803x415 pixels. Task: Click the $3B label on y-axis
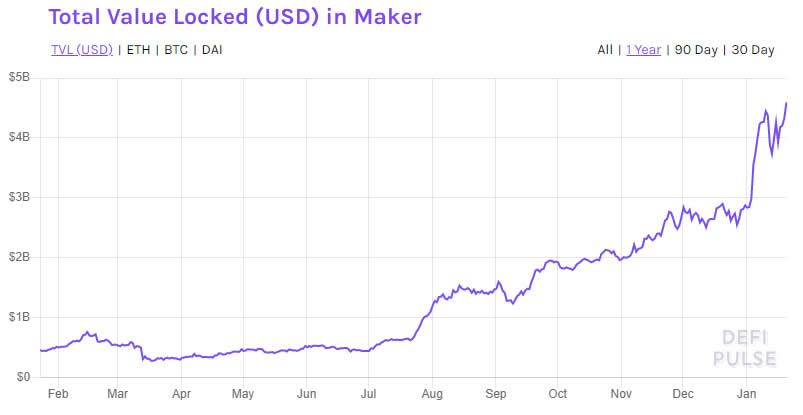tap(19, 197)
